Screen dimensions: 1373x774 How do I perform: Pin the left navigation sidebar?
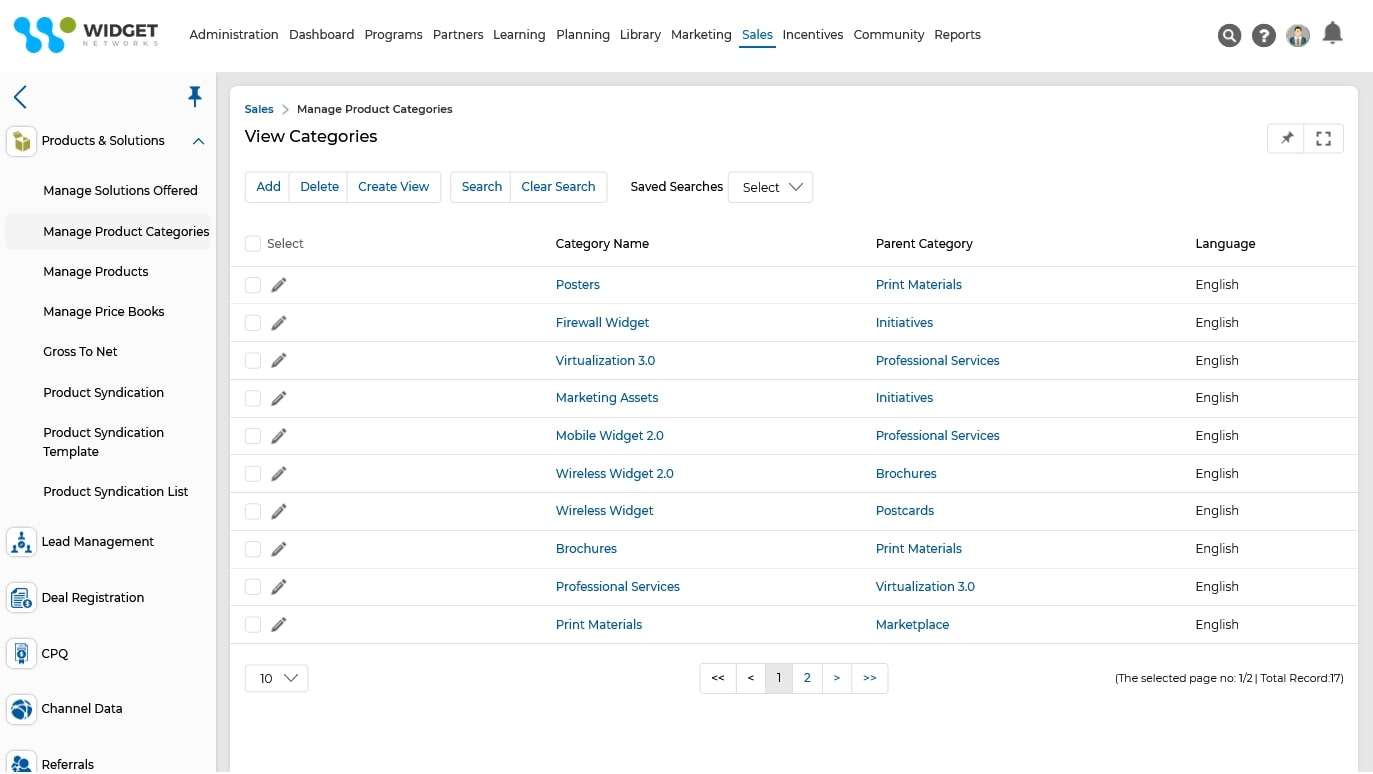(x=195, y=96)
